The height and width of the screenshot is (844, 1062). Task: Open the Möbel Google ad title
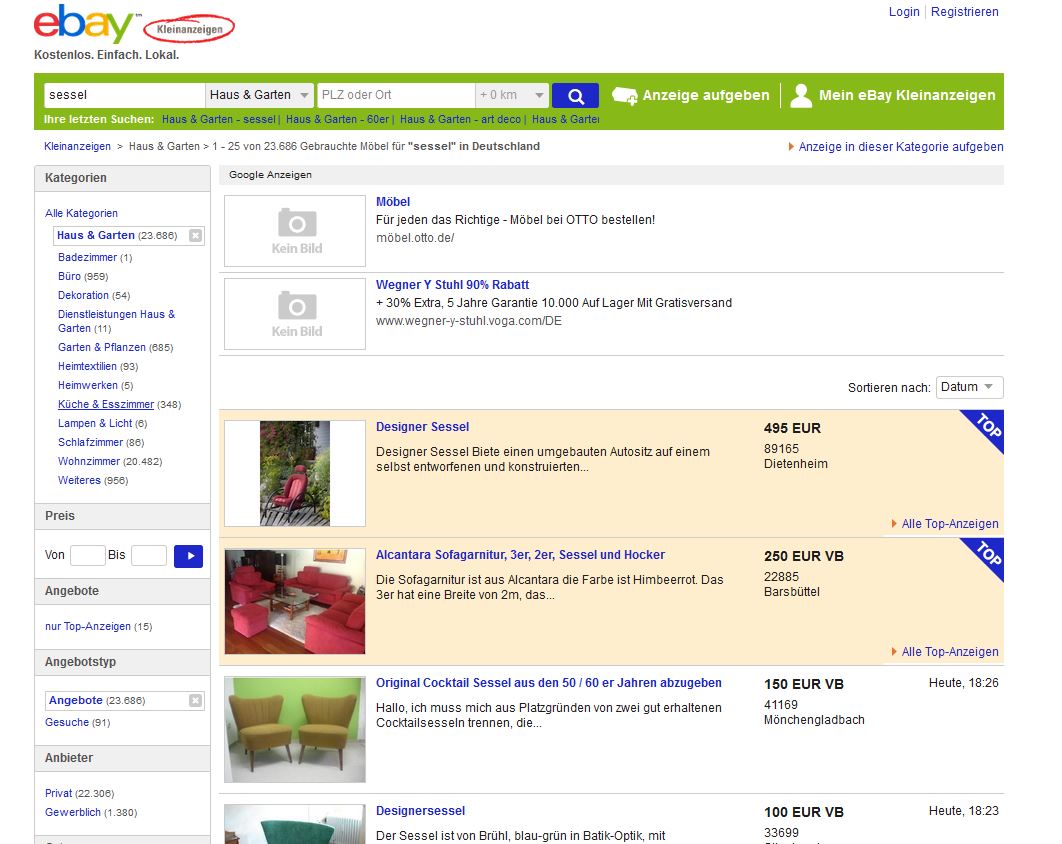click(393, 202)
